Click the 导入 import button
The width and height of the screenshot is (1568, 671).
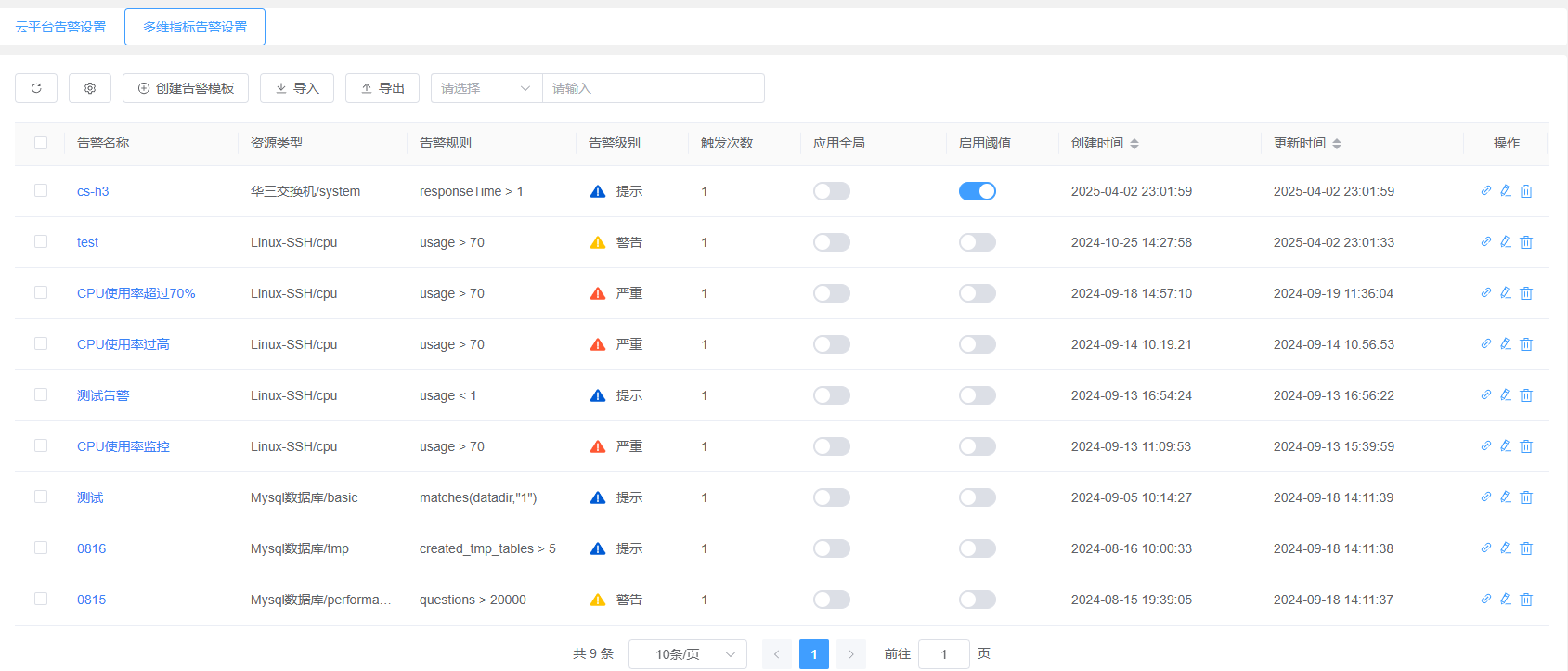point(297,88)
